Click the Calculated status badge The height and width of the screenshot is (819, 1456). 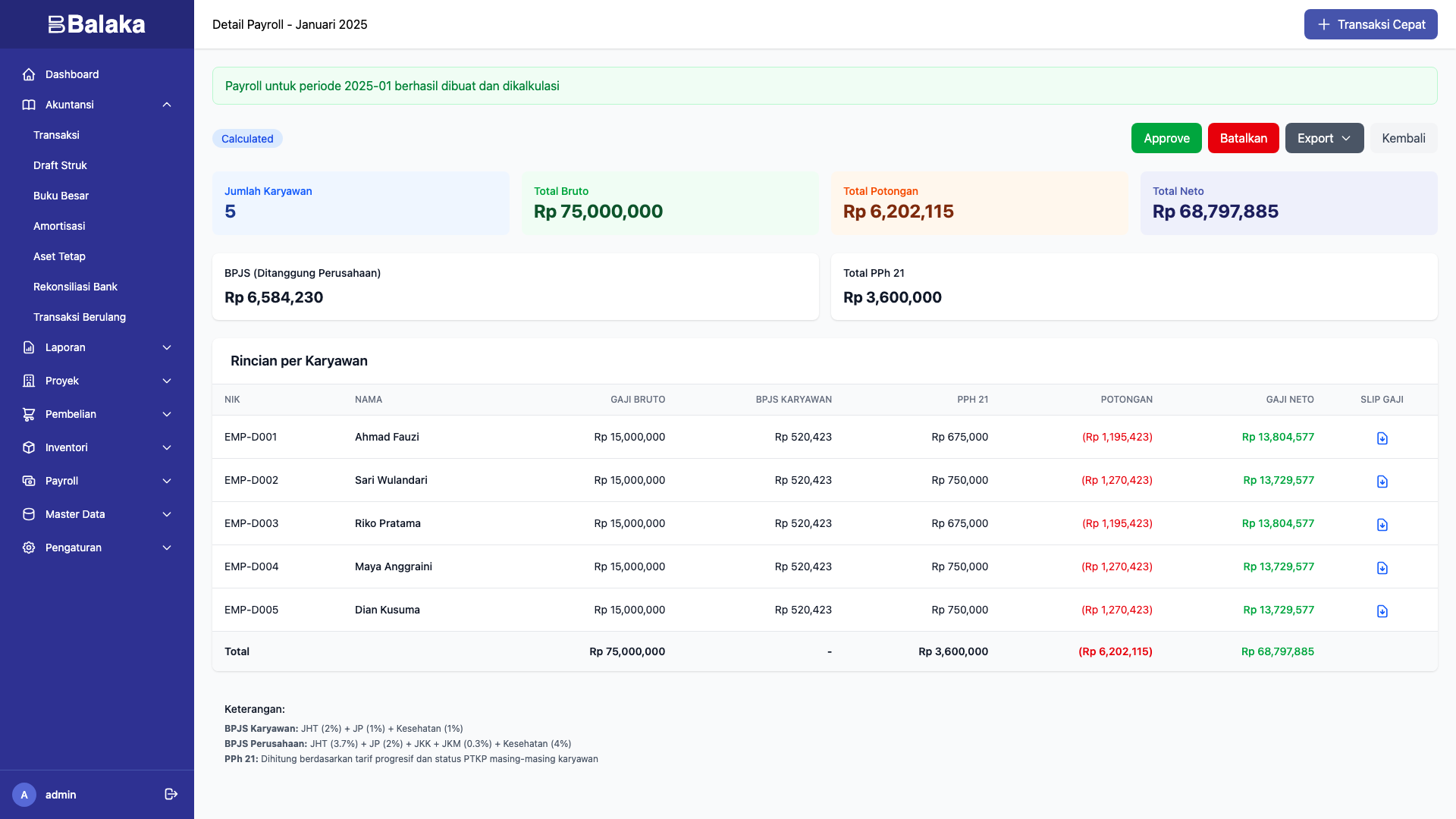246,138
